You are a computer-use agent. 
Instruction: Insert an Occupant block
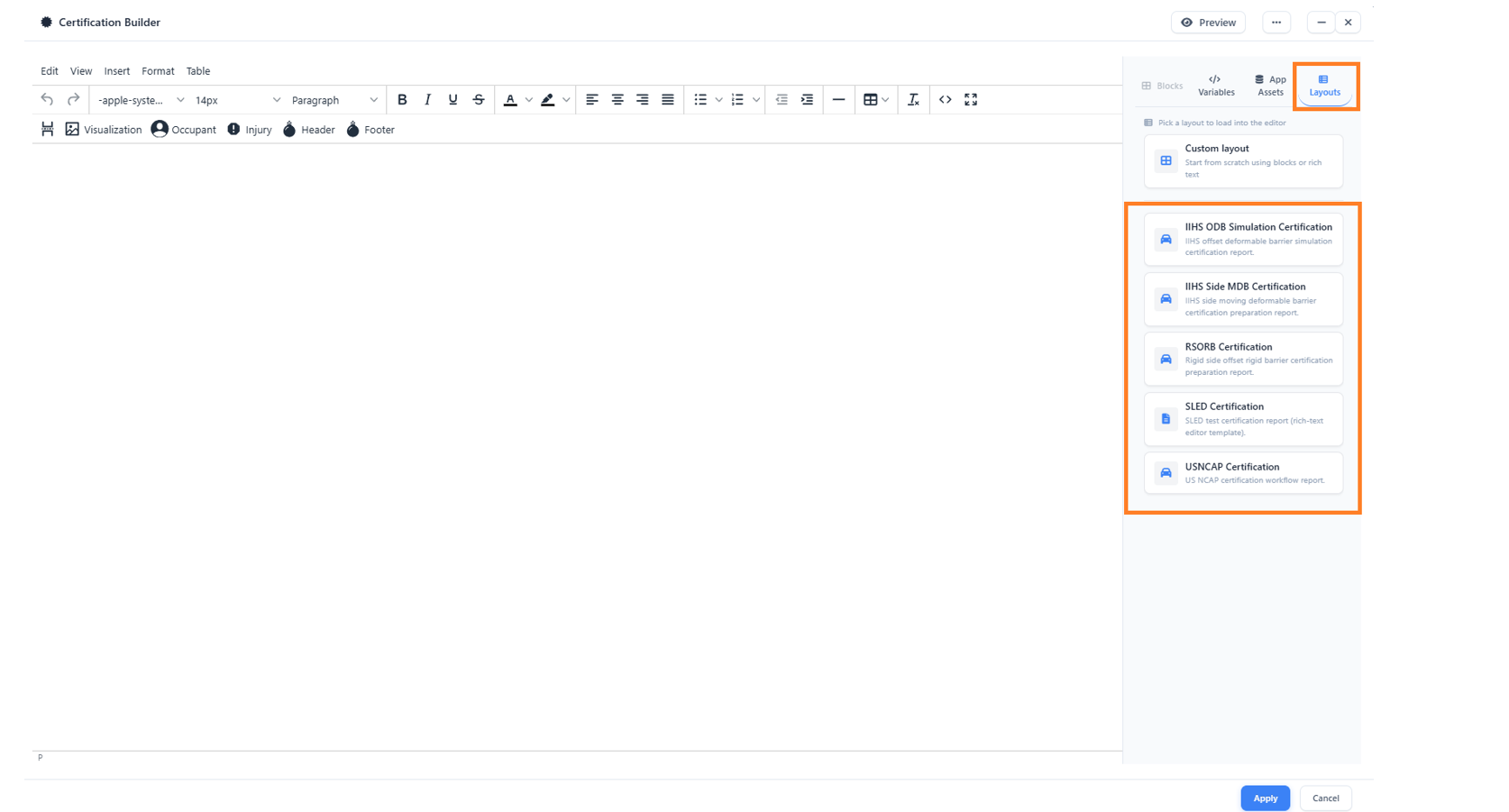pos(184,130)
